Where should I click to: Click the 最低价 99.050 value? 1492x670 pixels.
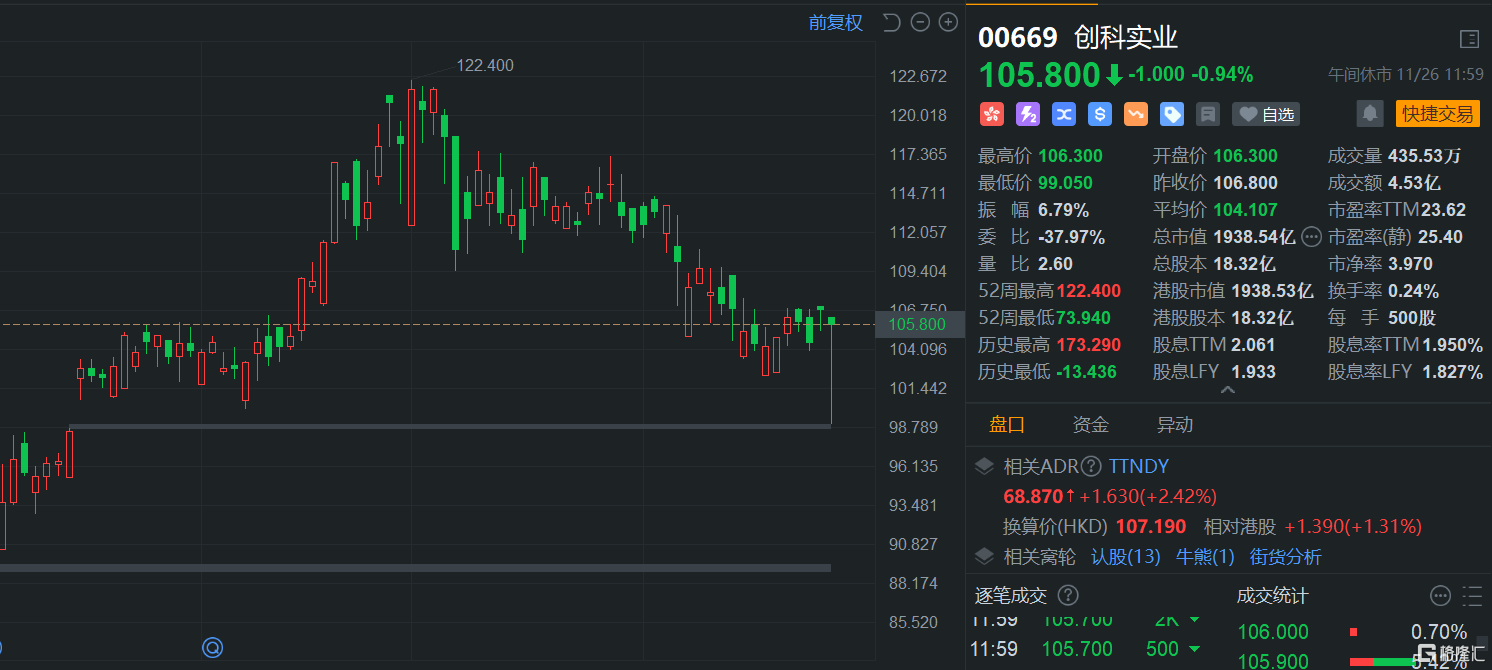(x=1065, y=183)
